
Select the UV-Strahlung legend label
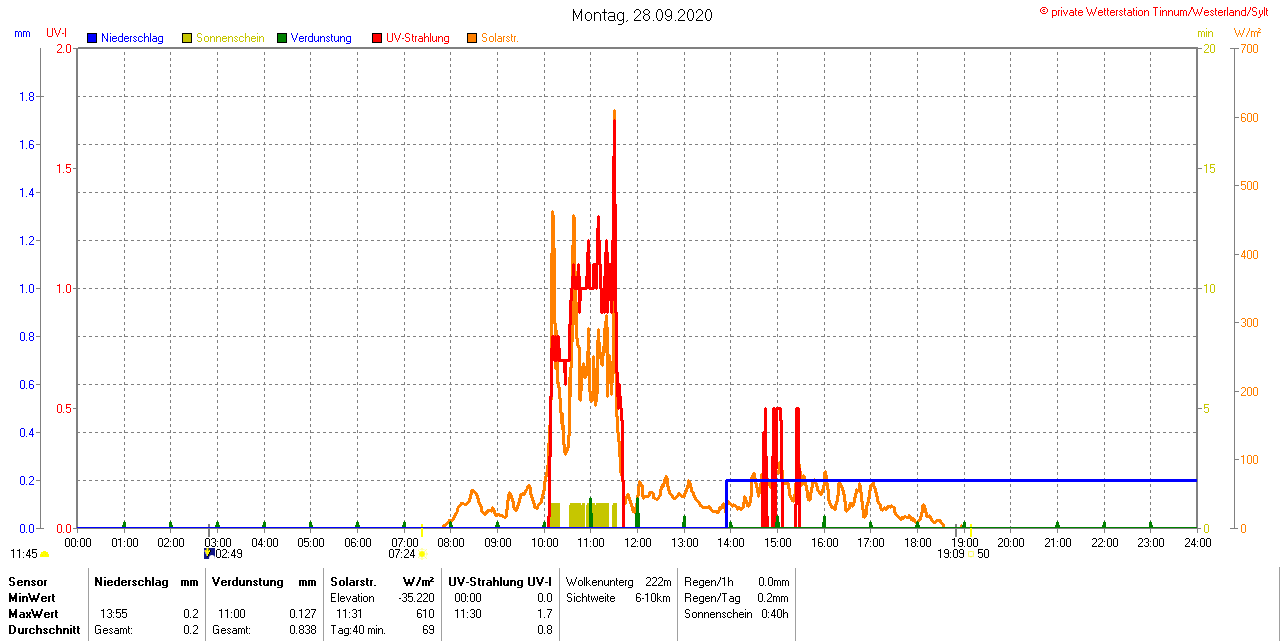click(418, 38)
